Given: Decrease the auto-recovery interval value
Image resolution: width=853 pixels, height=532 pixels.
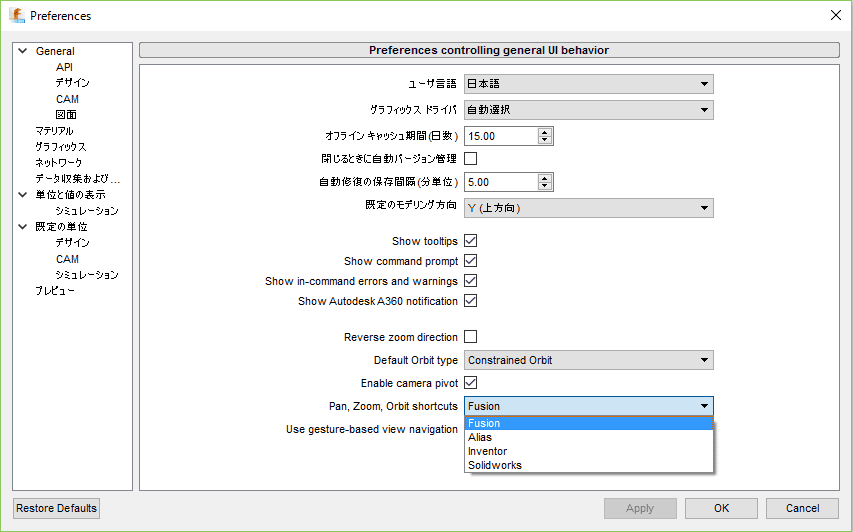Looking at the screenshot, I should 545,186.
